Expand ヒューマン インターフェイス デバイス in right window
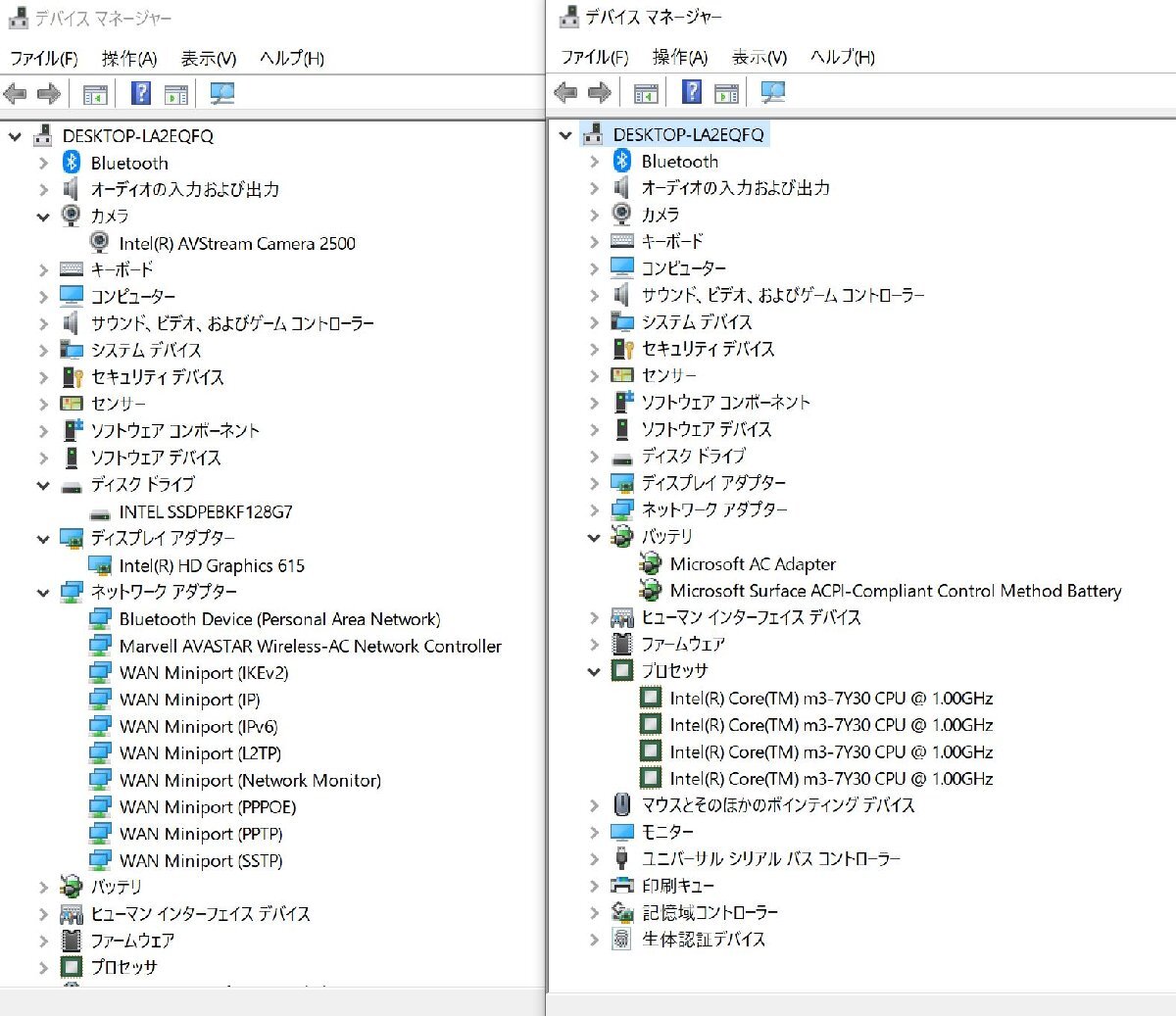Viewport: 1176px width, 1016px height. coord(594,617)
